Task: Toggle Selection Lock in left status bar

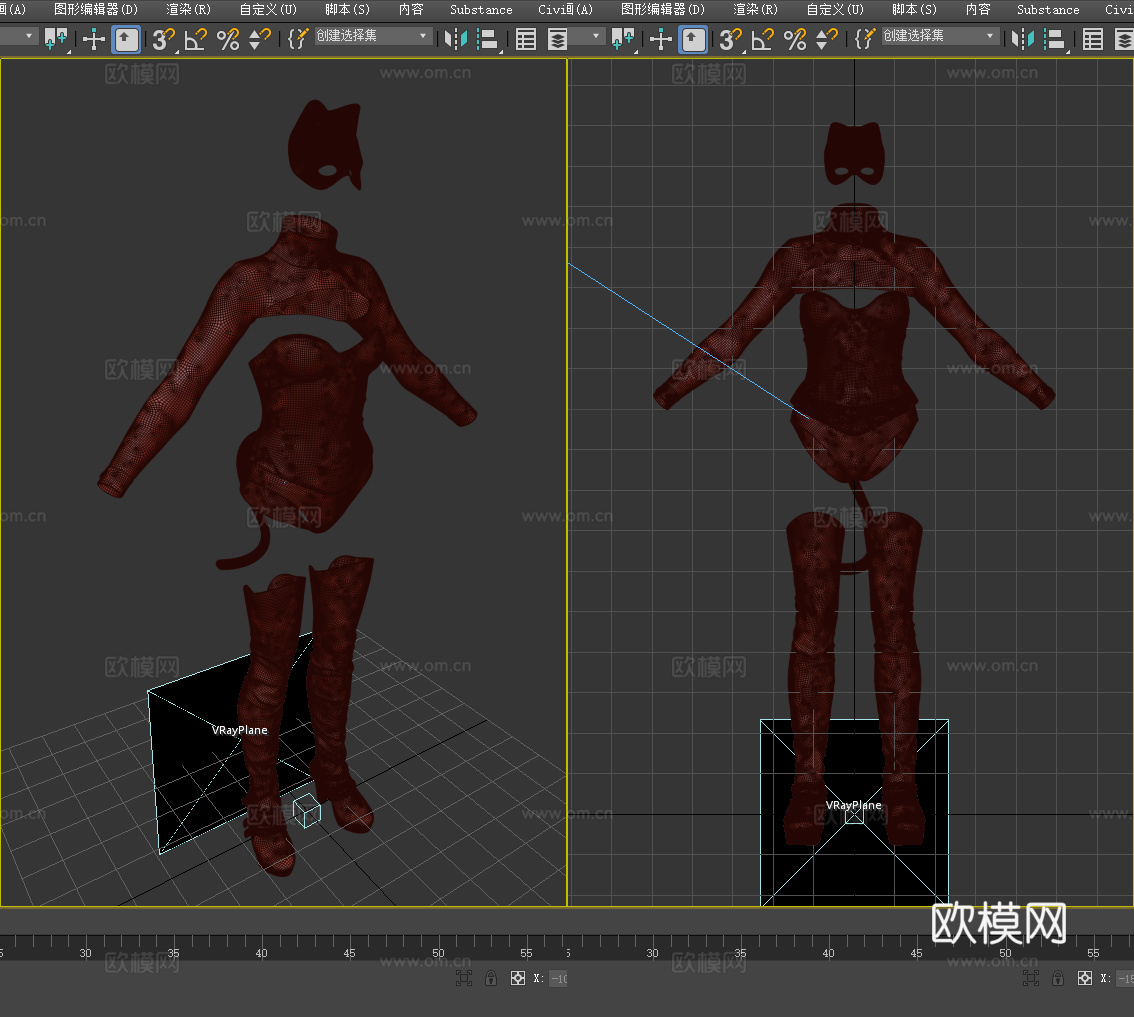Action: (x=491, y=978)
